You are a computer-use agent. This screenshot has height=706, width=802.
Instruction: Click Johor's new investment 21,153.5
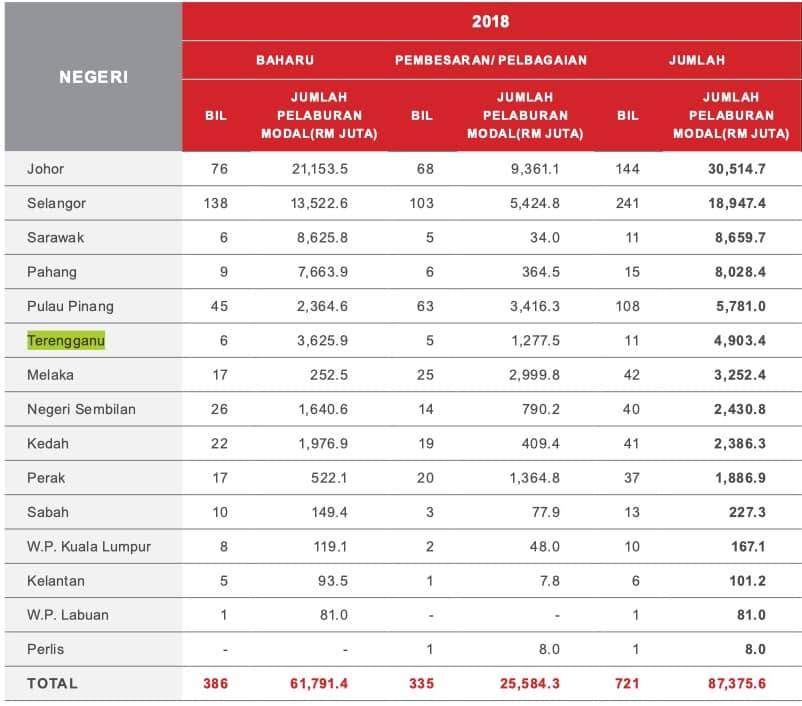tap(320, 169)
